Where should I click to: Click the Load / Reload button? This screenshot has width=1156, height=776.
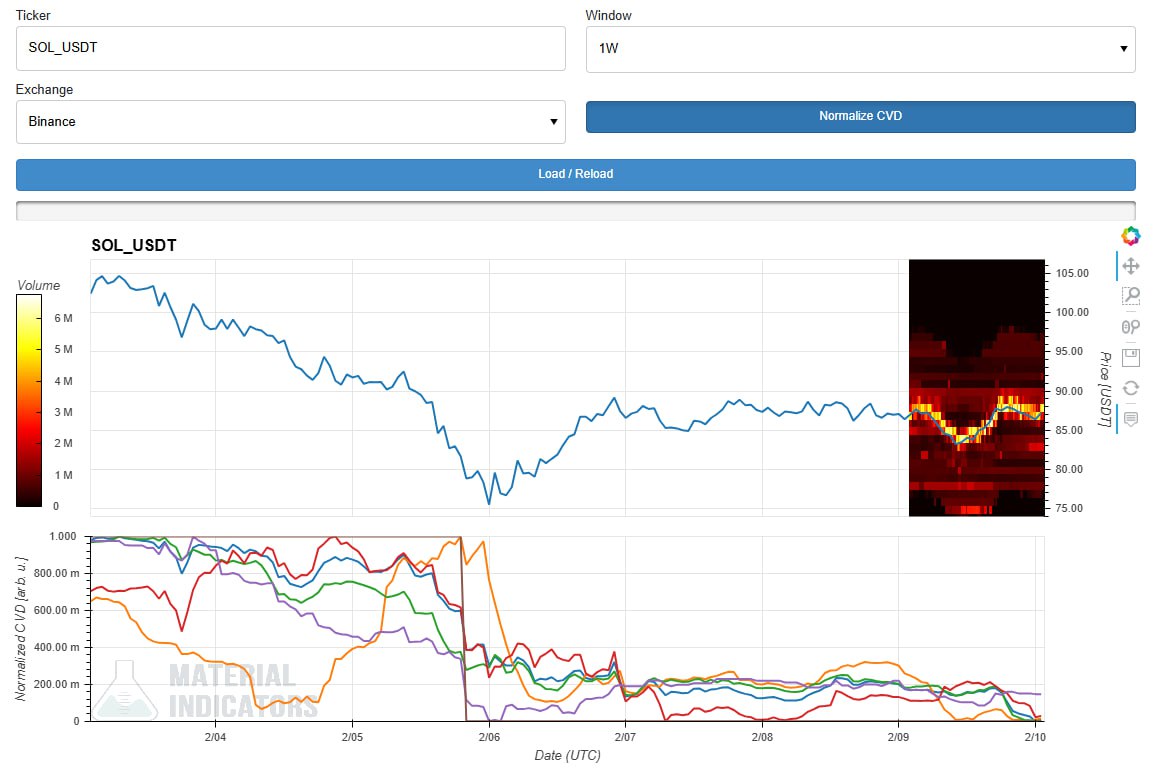pyautogui.click(x=575, y=174)
